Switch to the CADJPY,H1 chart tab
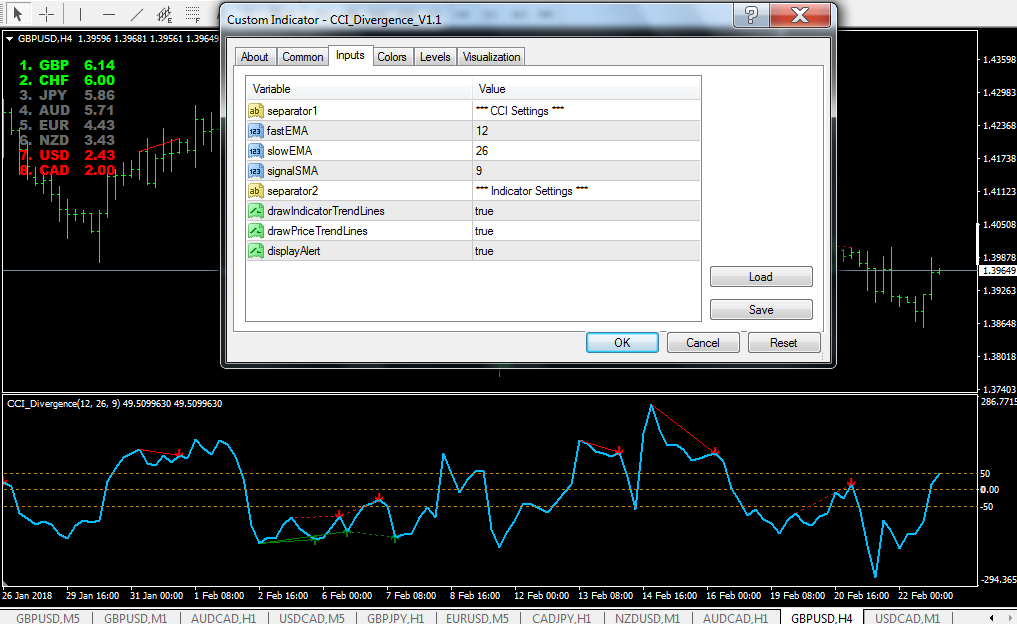 [562, 618]
